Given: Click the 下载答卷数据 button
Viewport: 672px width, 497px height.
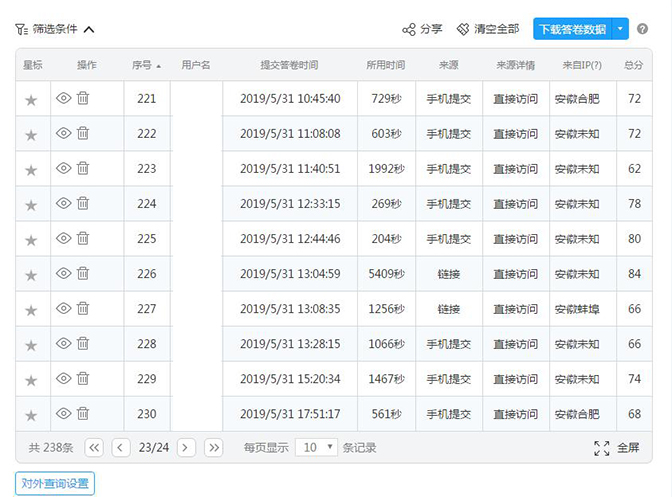Looking at the screenshot, I should [x=571, y=29].
